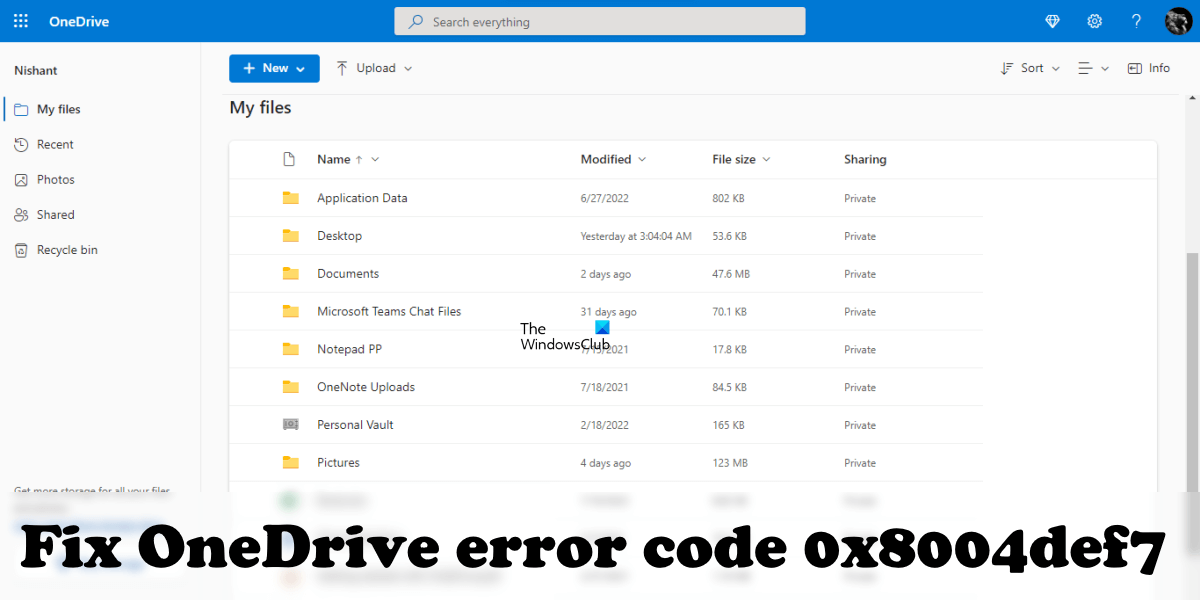Open the Pictures folder
Screen dimensions: 1200x600
pyautogui.click(x=338, y=463)
